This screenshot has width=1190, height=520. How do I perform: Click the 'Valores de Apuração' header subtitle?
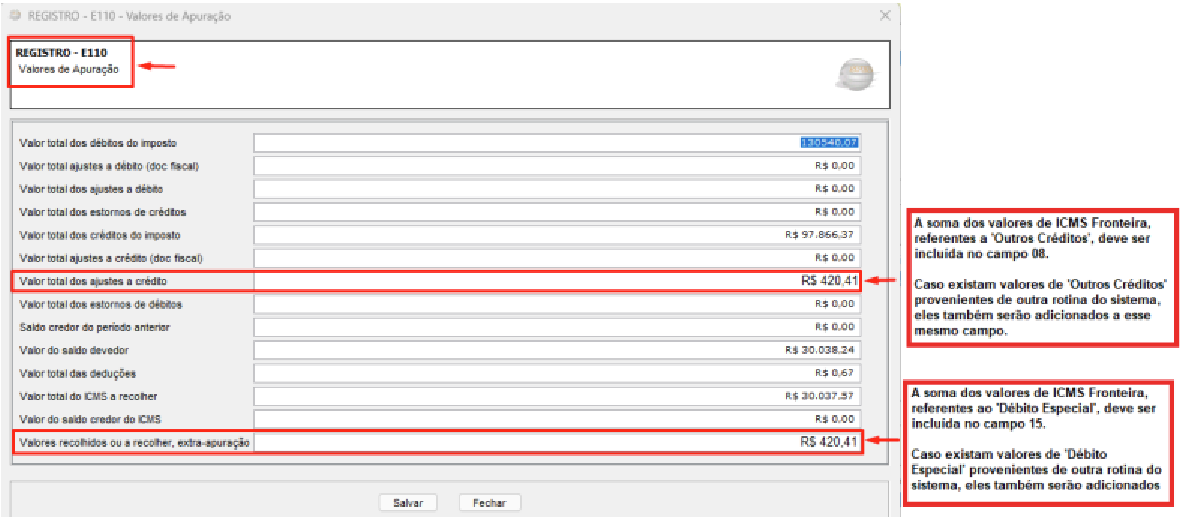tap(69, 69)
